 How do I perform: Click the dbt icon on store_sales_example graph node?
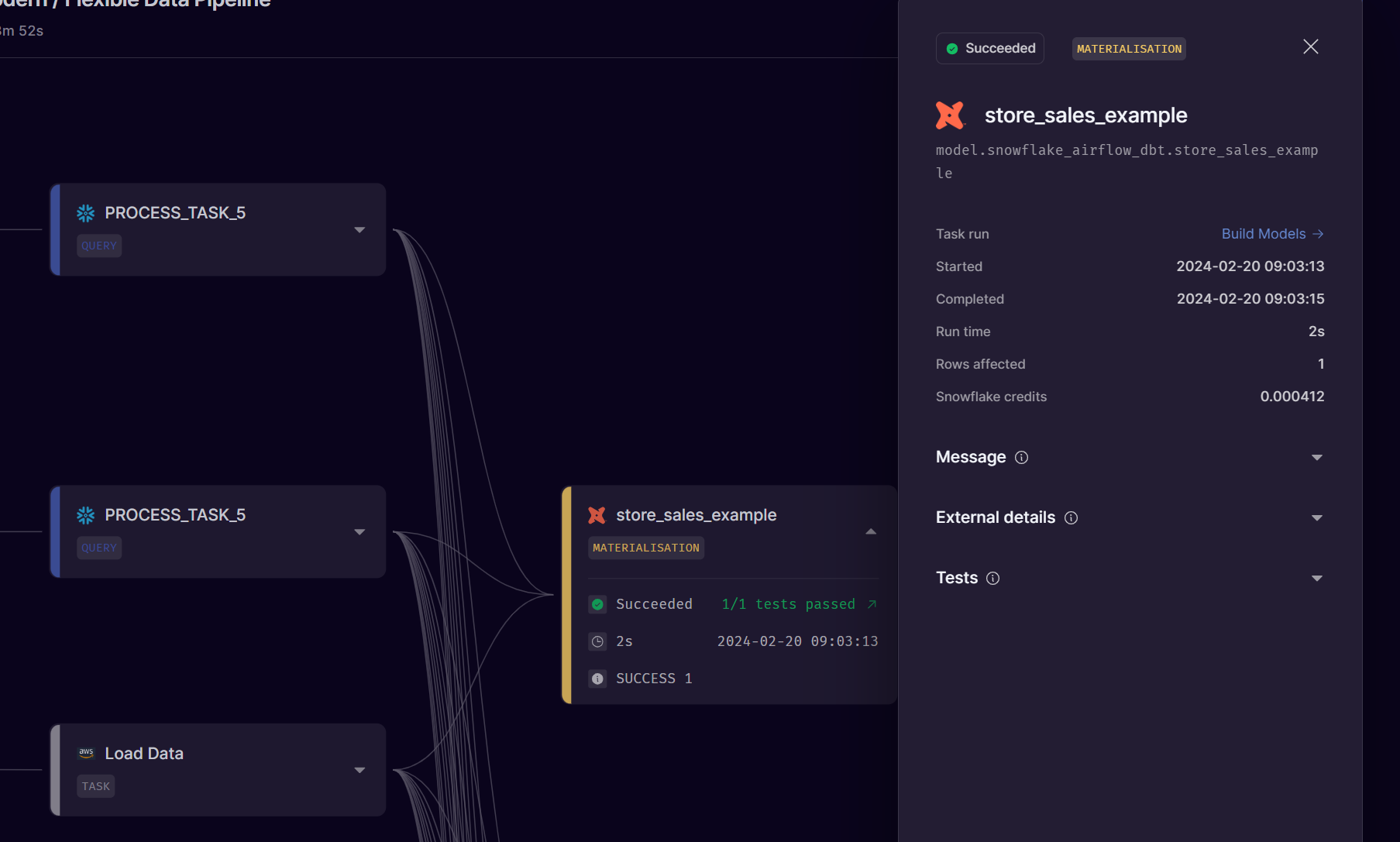(597, 516)
